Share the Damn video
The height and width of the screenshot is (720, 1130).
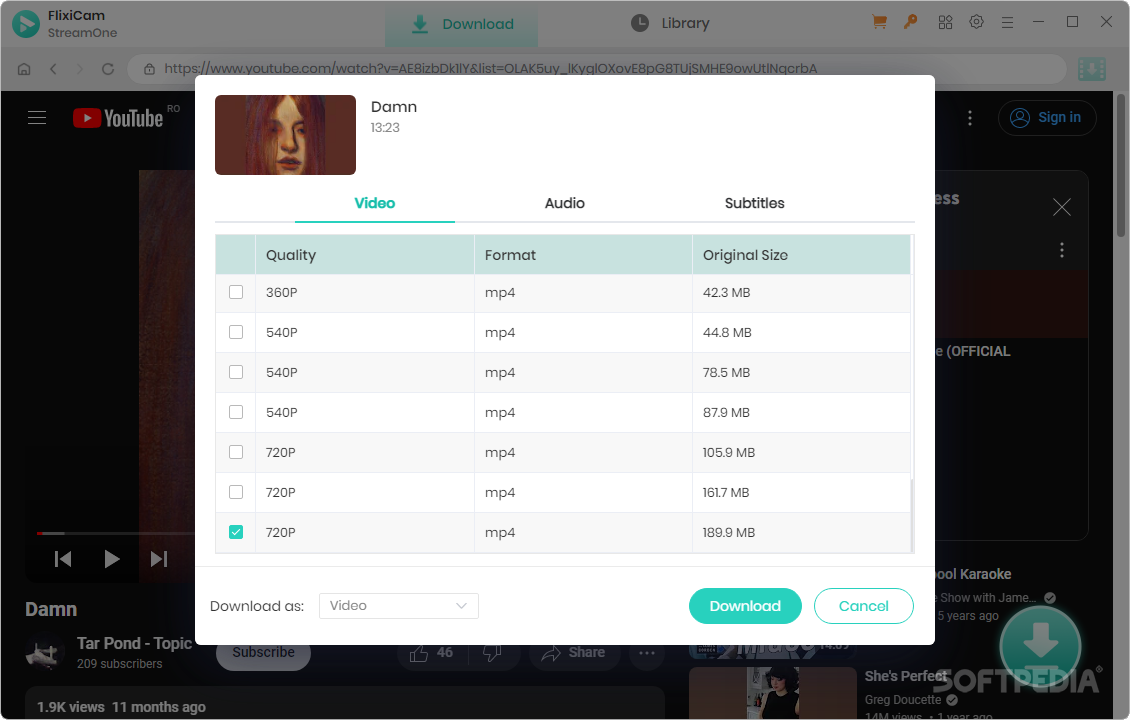click(574, 652)
